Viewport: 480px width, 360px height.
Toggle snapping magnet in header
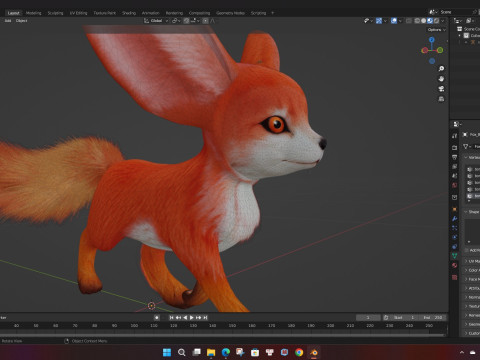[x=186, y=21]
